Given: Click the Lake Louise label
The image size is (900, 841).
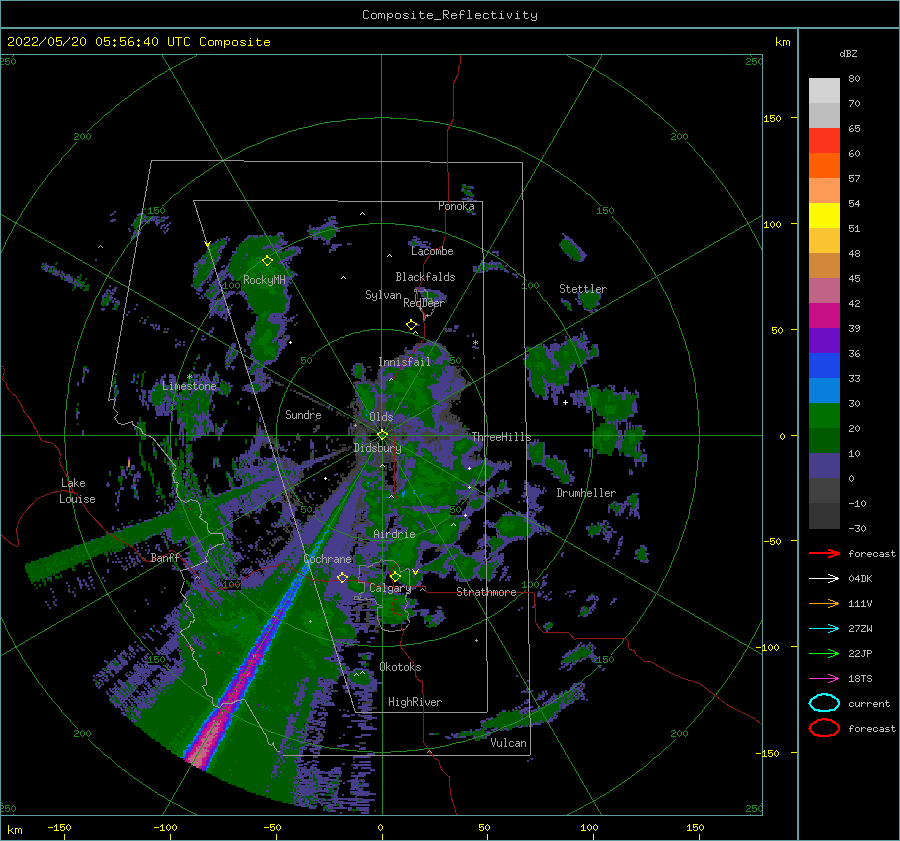Looking at the screenshot, I should (x=77, y=491).
